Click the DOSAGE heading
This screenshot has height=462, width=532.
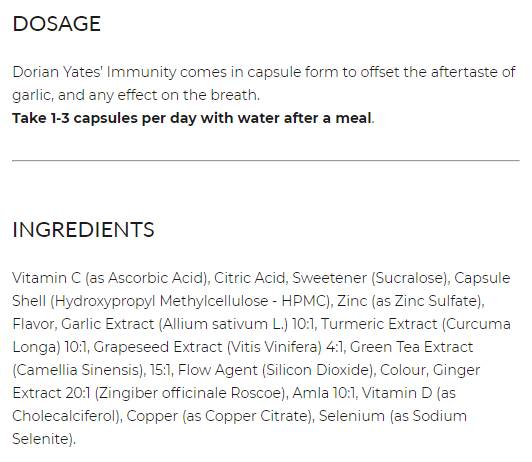(x=56, y=24)
